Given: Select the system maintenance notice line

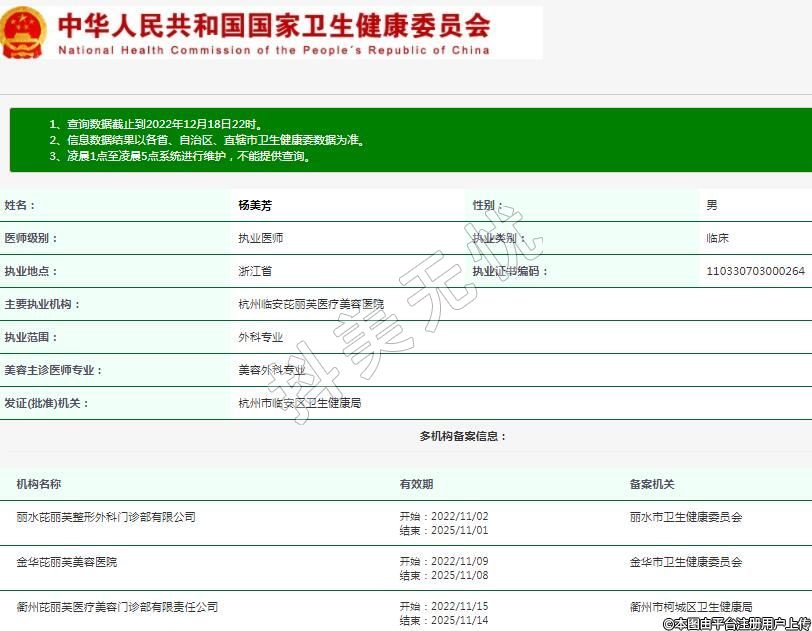Looking at the screenshot, I should [180, 156].
